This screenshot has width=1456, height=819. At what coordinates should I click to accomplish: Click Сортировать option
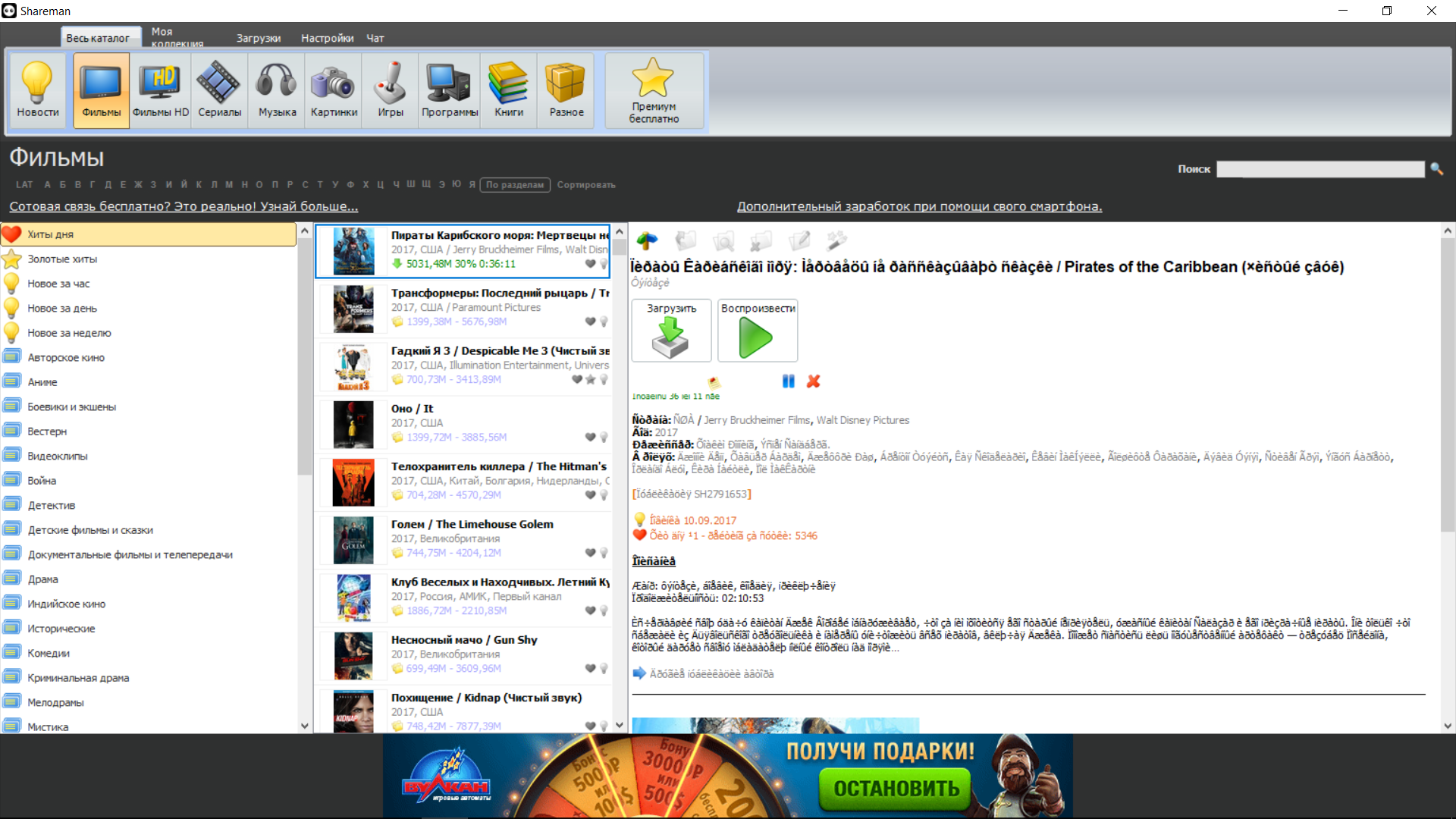tap(586, 184)
